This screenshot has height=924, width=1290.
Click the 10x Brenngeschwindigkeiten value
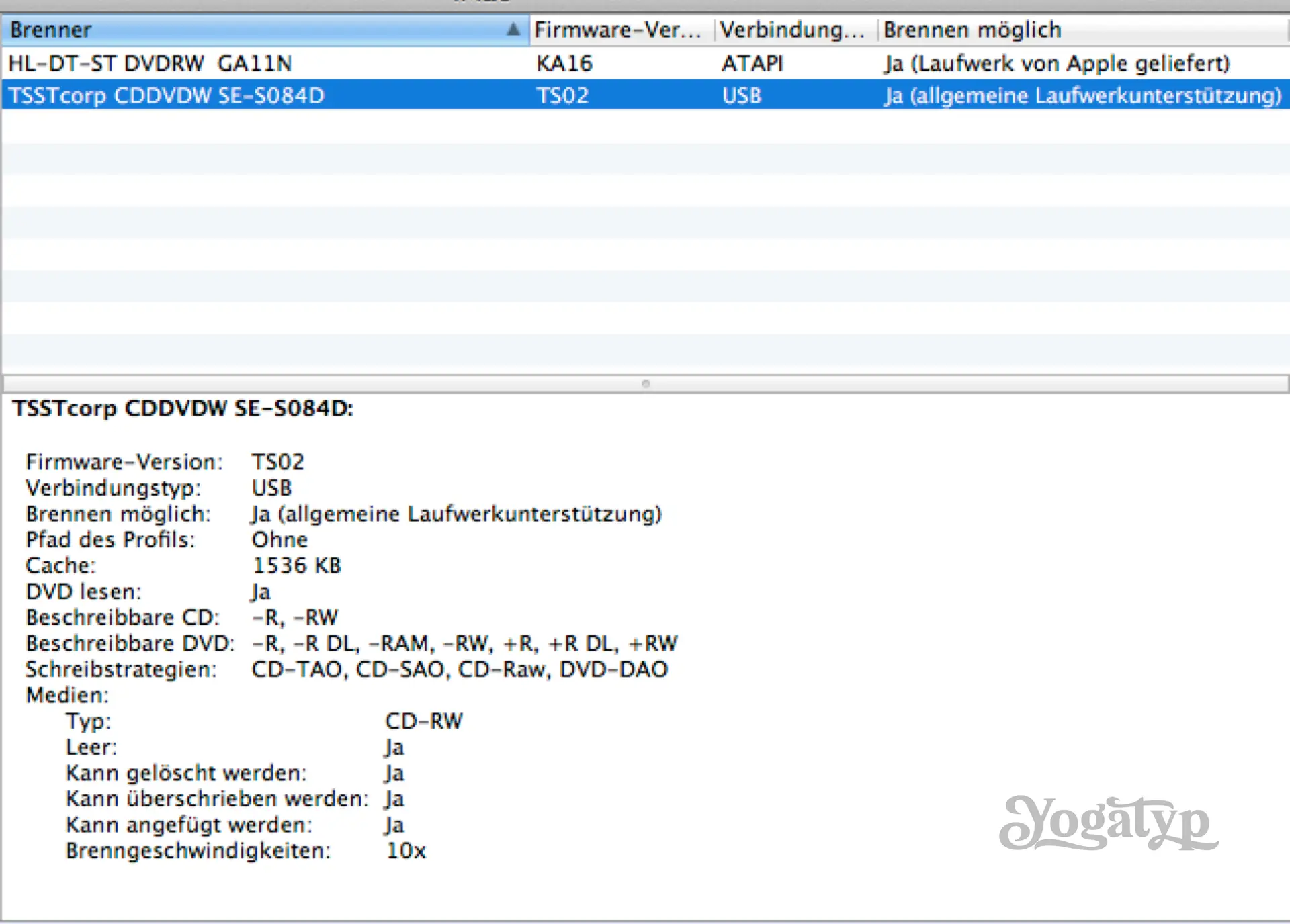pos(406,850)
